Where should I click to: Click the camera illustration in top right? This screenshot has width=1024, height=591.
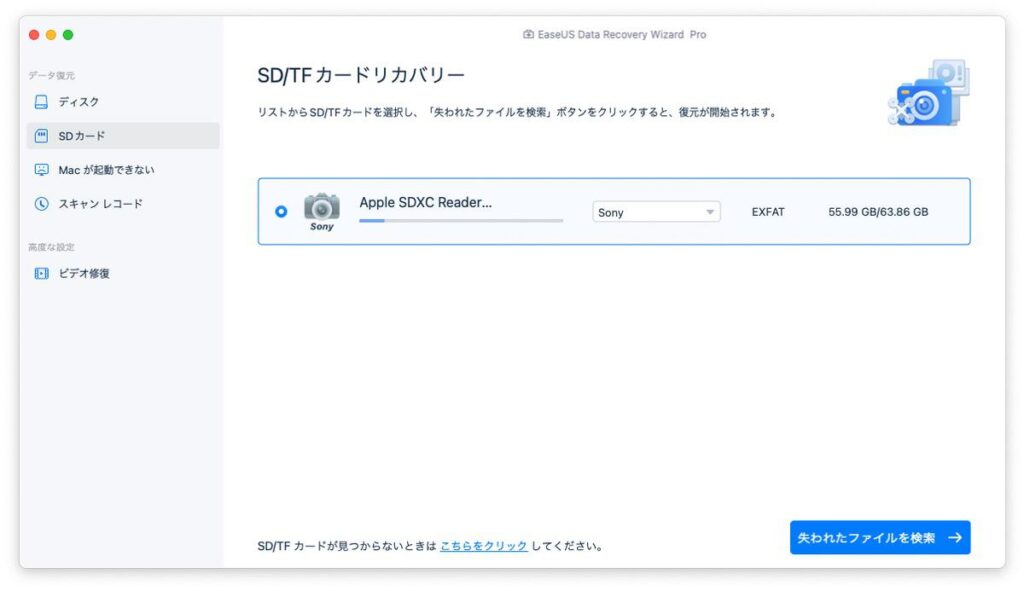pyautogui.click(x=929, y=93)
